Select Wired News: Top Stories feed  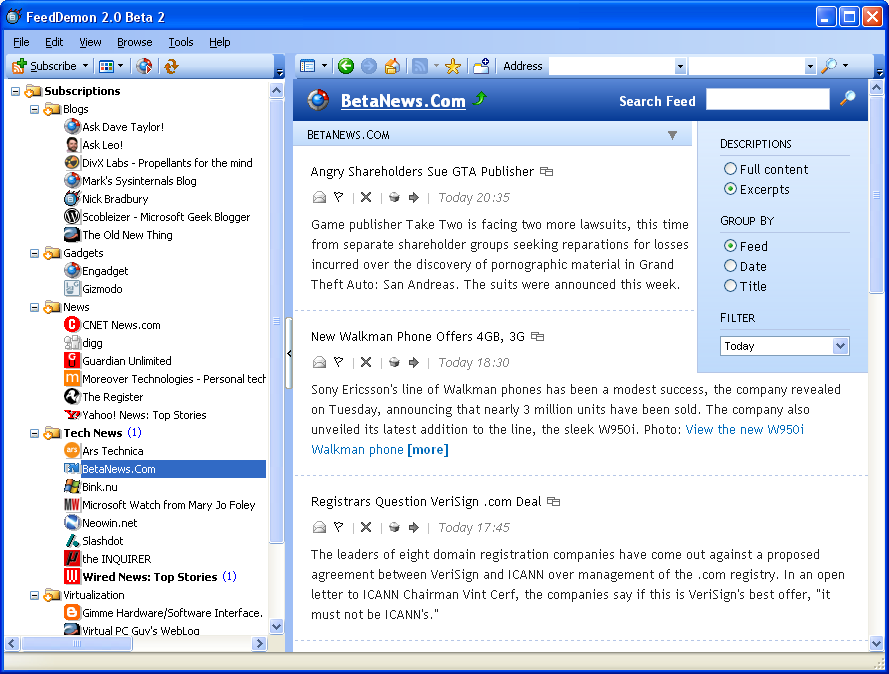(150, 576)
